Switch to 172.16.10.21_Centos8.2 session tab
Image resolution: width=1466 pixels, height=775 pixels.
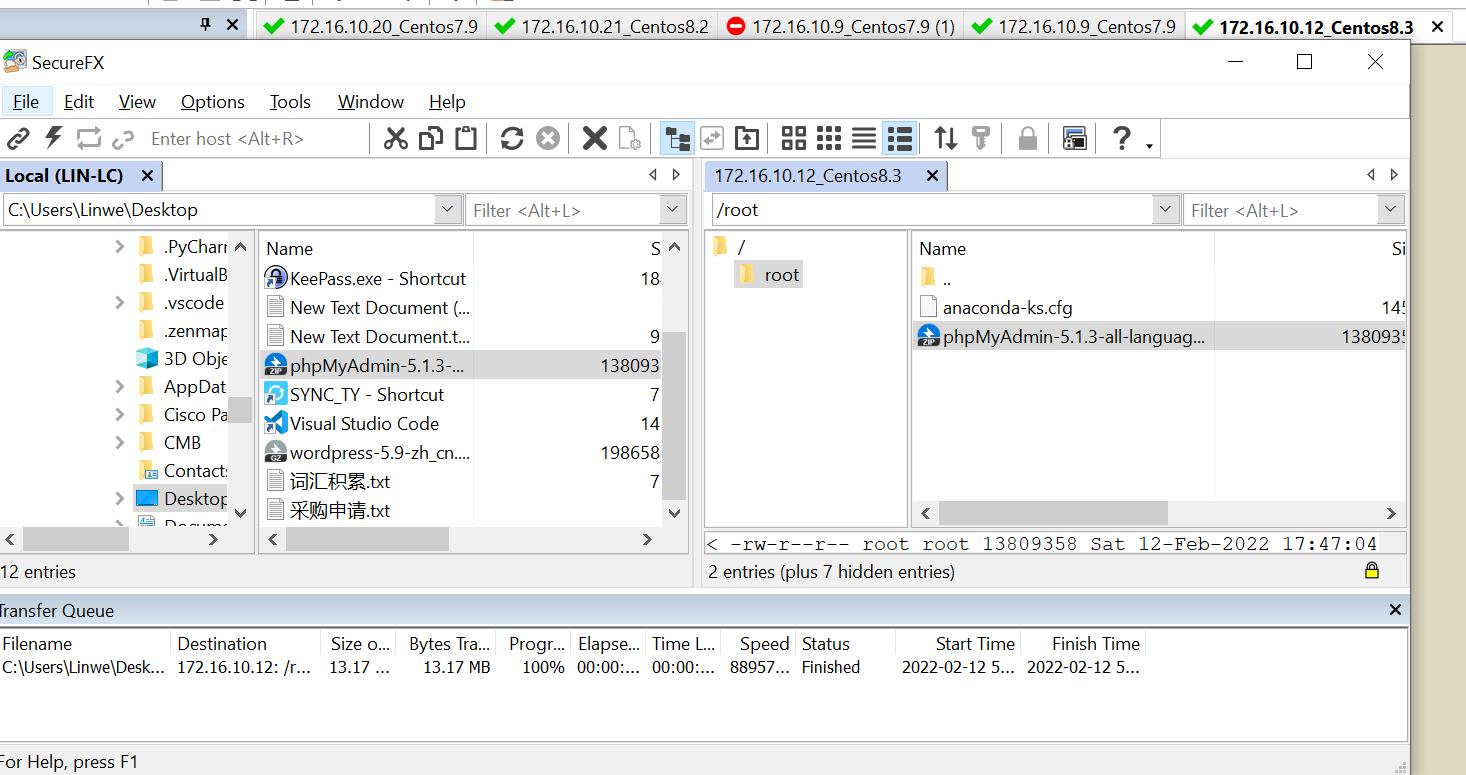click(x=603, y=26)
